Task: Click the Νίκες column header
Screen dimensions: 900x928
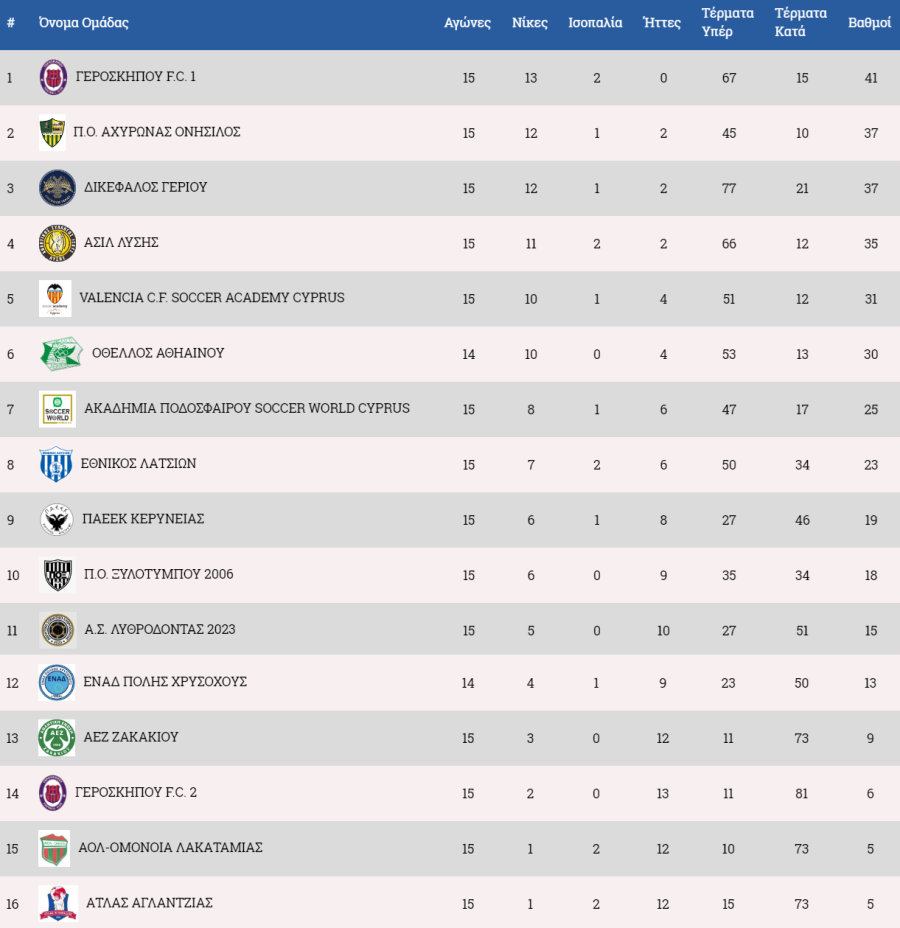Action: tap(530, 22)
